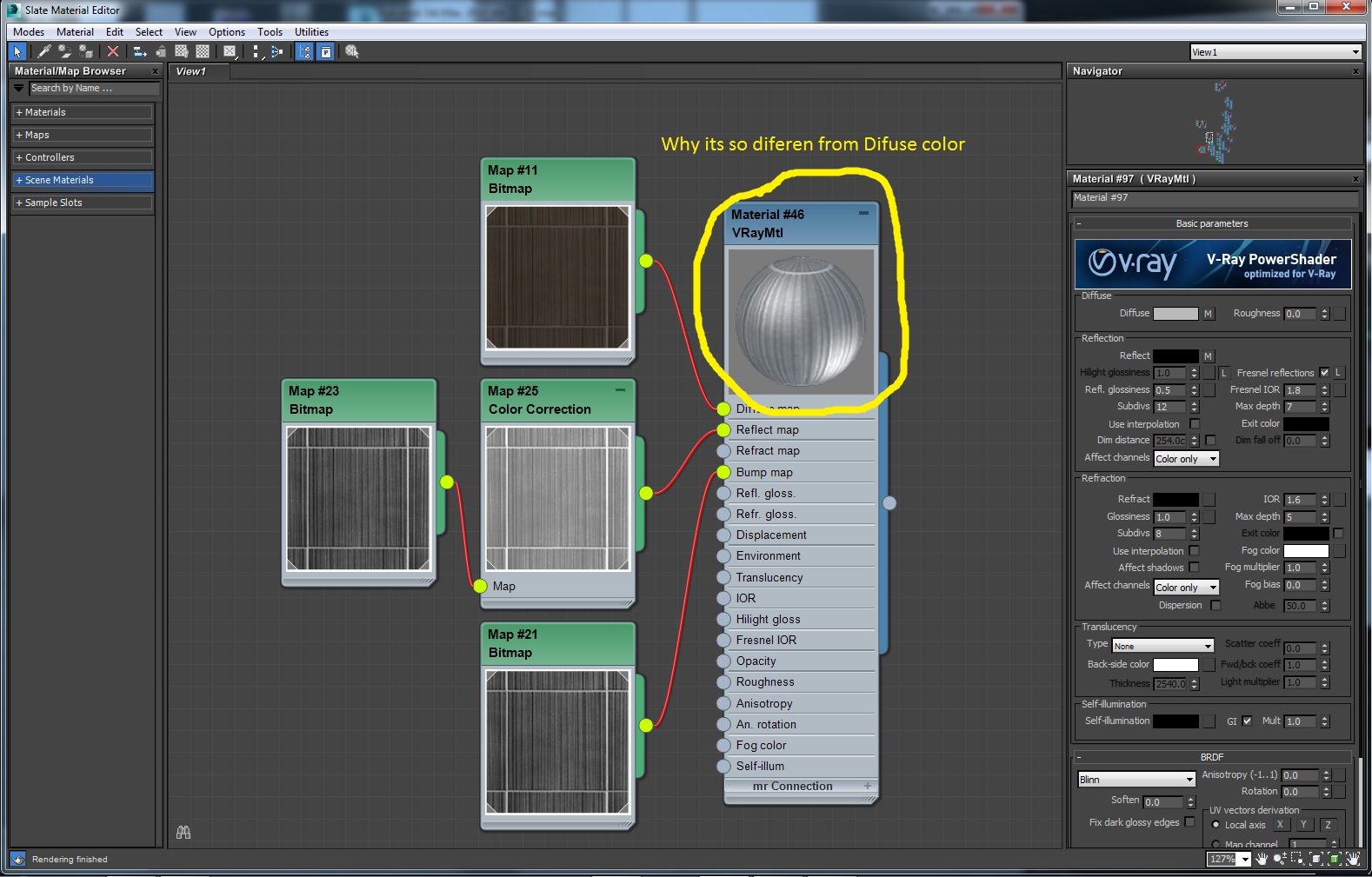The height and width of the screenshot is (877, 1372).
Task: Enable Dispersion checkbox
Action: pyautogui.click(x=1215, y=606)
